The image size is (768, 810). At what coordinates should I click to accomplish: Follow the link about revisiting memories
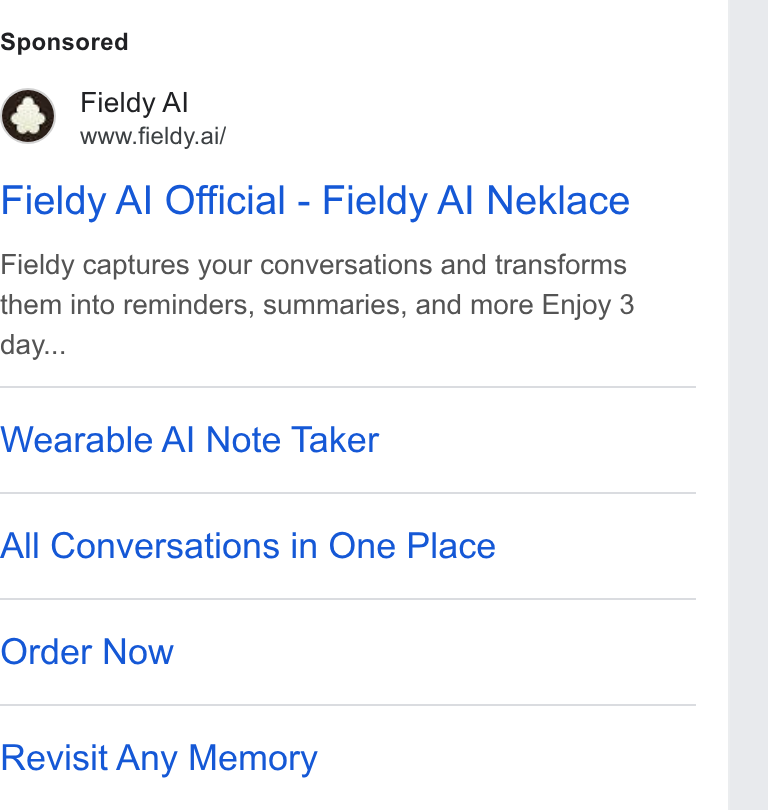159,758
